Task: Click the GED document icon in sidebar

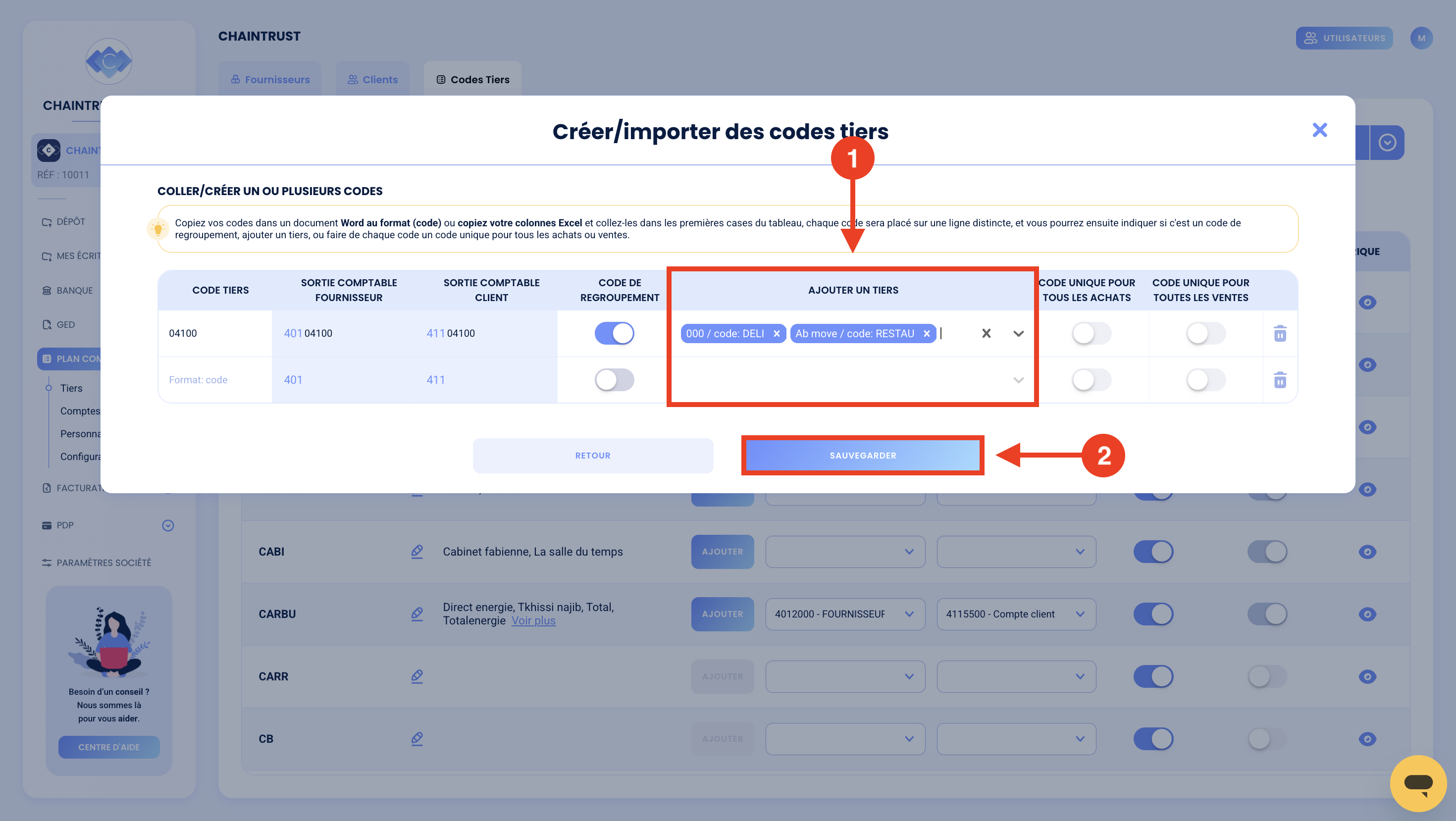Action: click(47, 324)
